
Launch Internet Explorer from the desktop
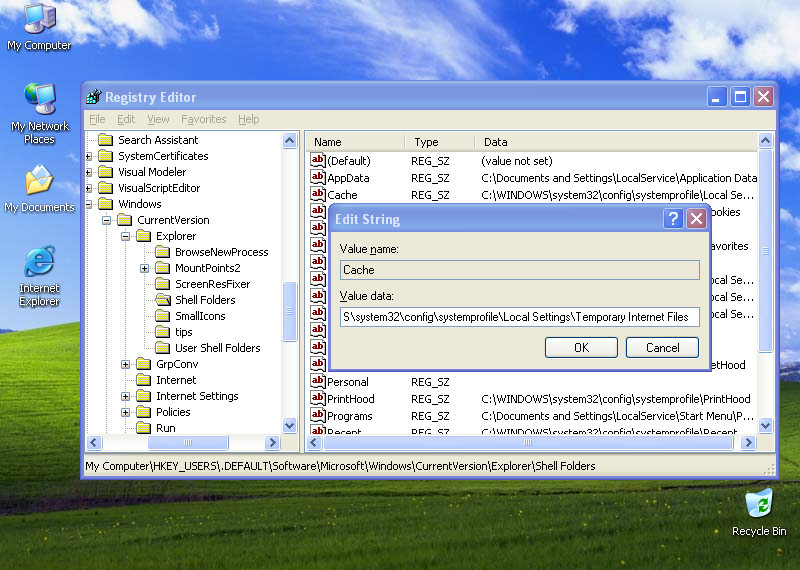tap(39, 276)
